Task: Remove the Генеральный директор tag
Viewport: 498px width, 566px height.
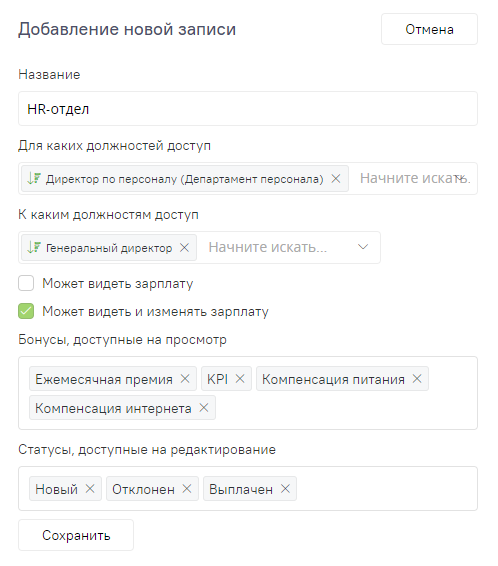Action: click(184, 248)
